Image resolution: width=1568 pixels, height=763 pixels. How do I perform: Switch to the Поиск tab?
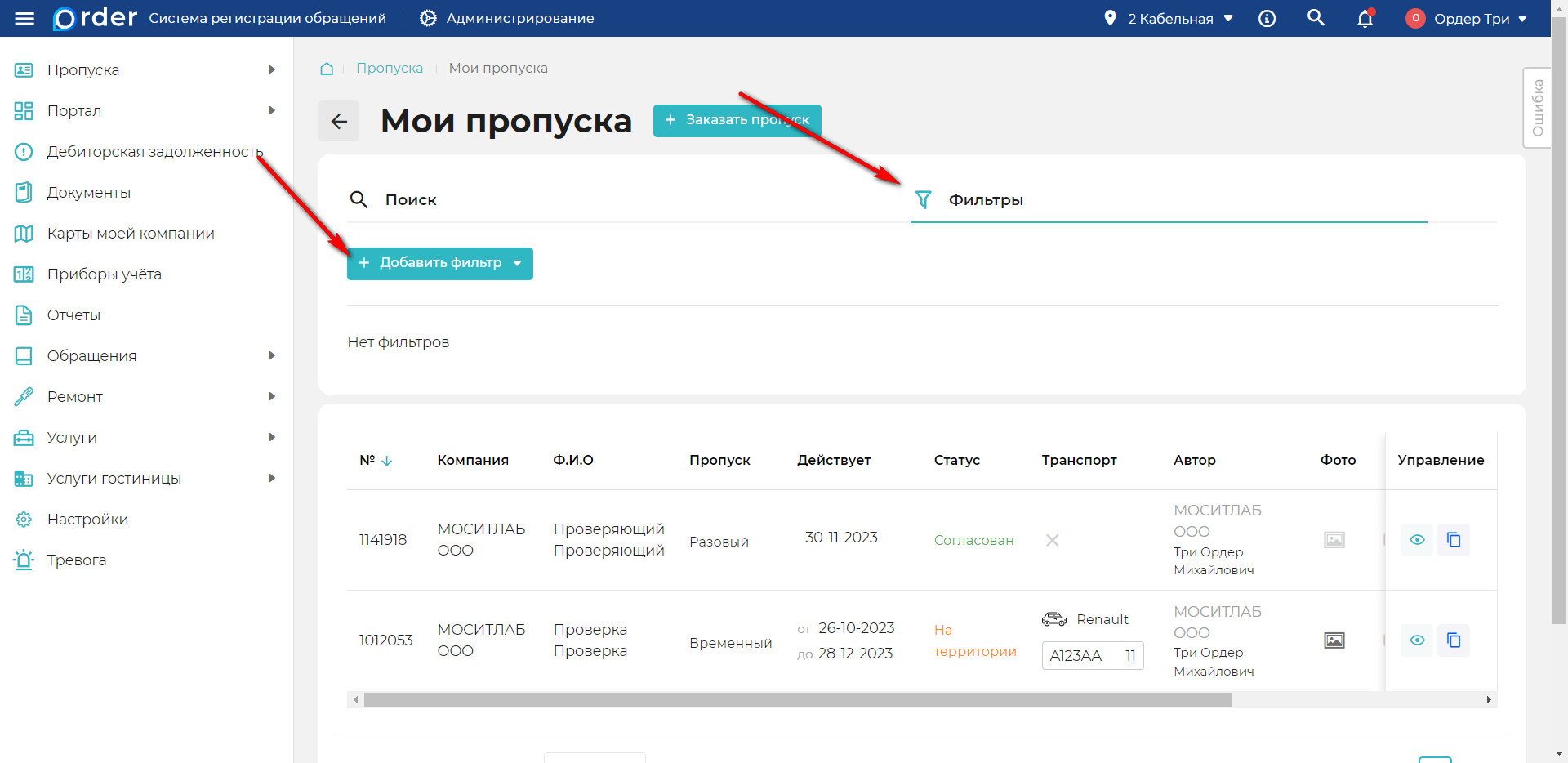click(x=411, y=199)
